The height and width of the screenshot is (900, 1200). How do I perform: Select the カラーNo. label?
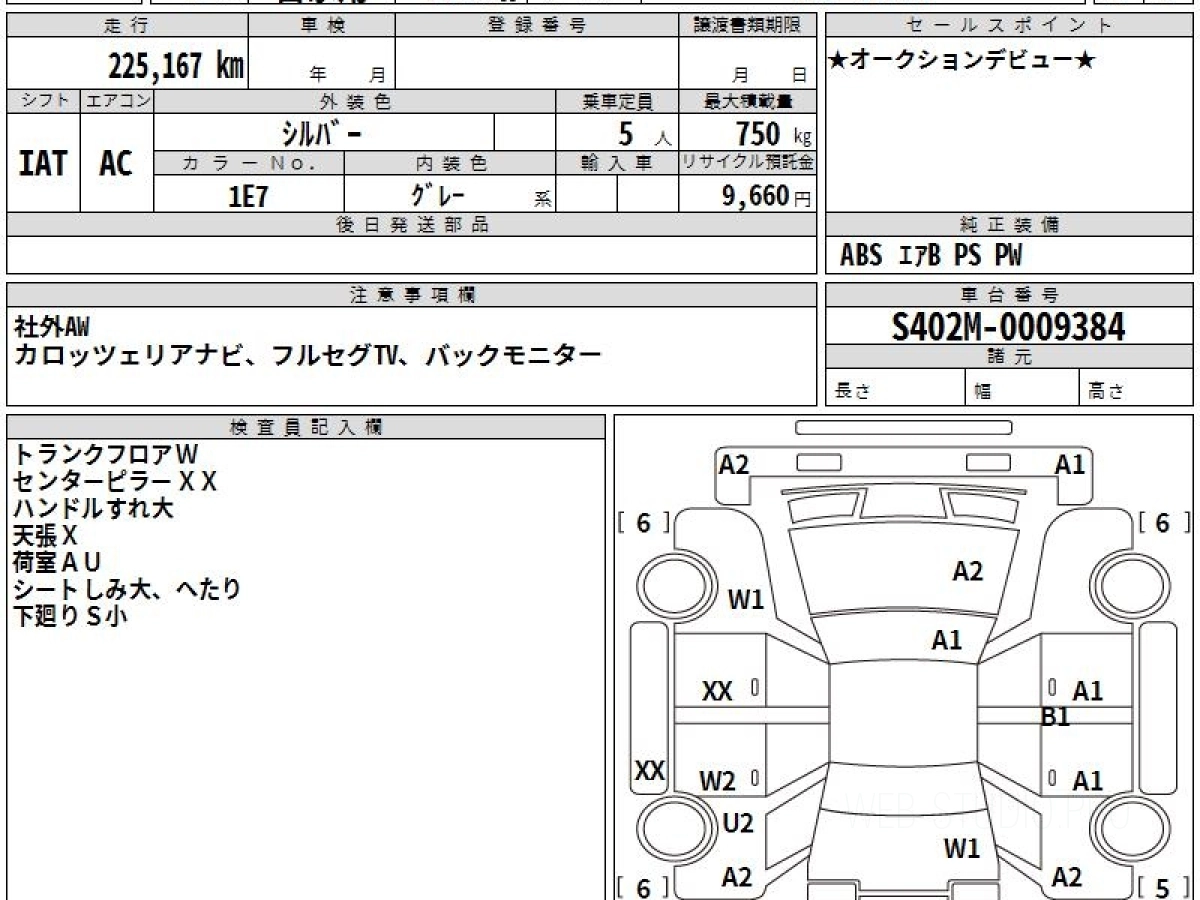[249, 163]
